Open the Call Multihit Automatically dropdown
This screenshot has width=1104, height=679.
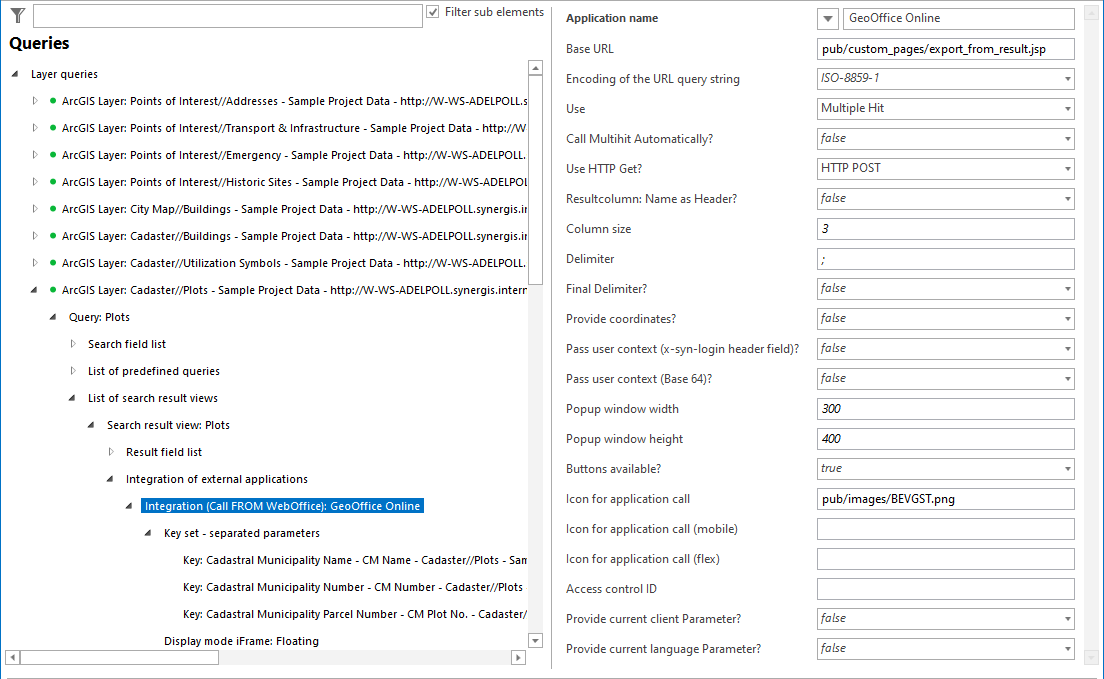point(1066,138)
